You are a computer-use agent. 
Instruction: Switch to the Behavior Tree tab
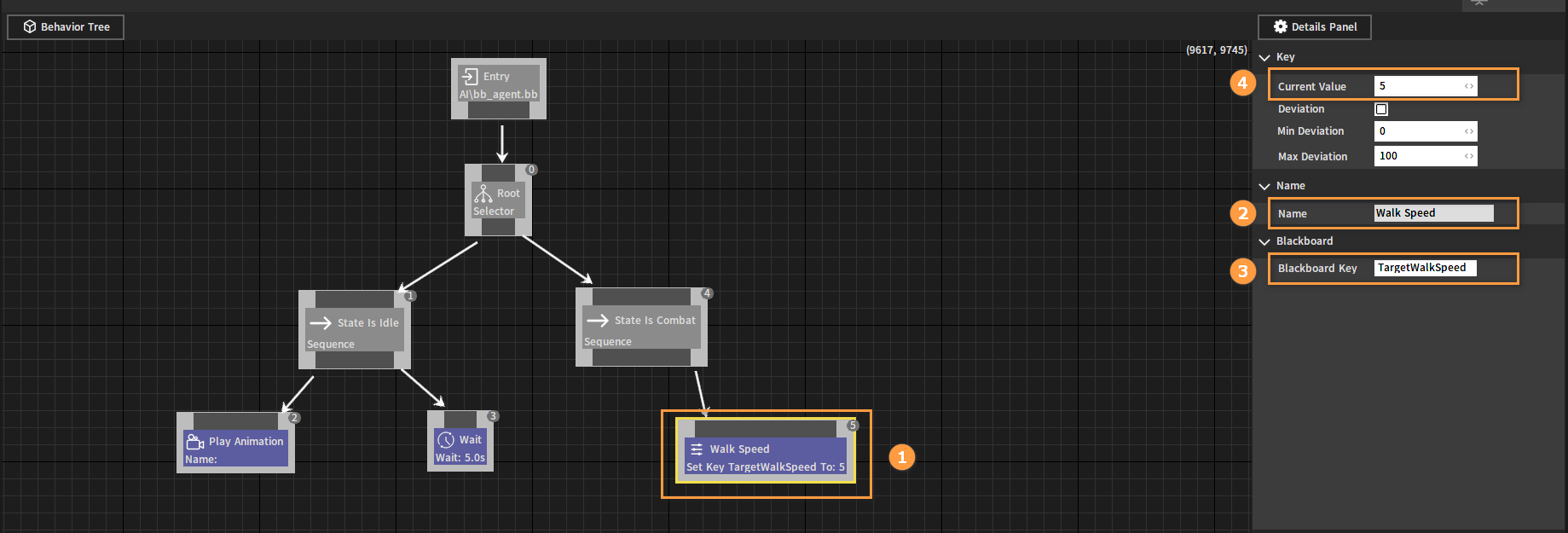click(66, 27)
